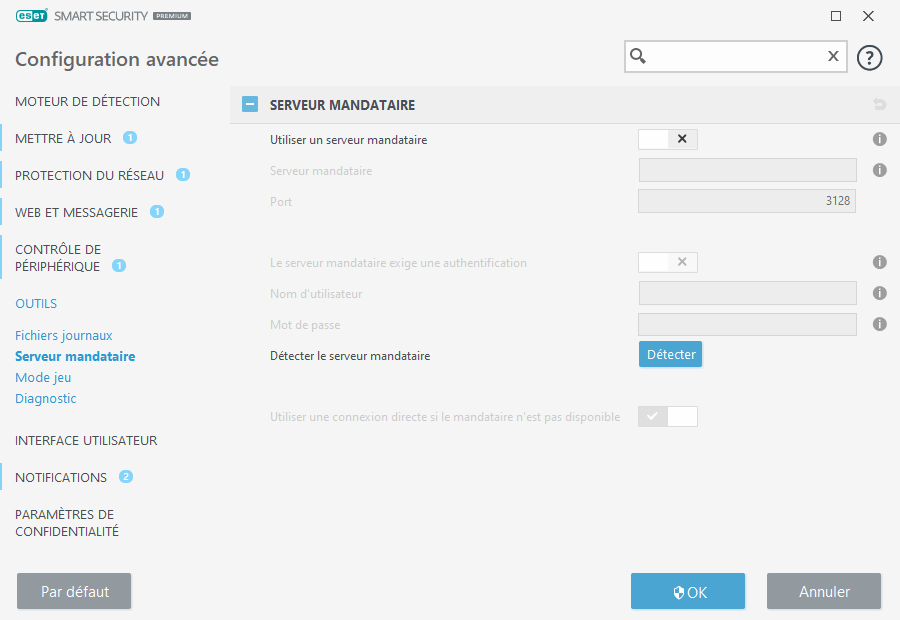Open Protection du réseau section
The height and width of the screenshot is (620, 900).
[90, 175]
